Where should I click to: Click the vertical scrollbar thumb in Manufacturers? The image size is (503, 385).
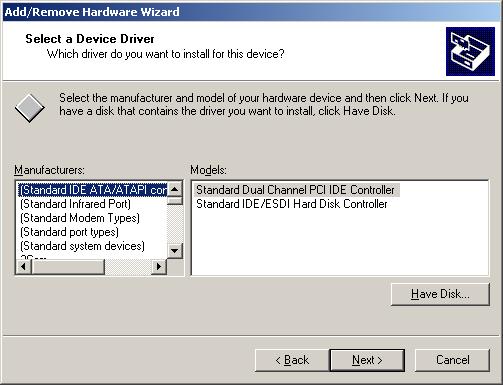pos(175,201)
